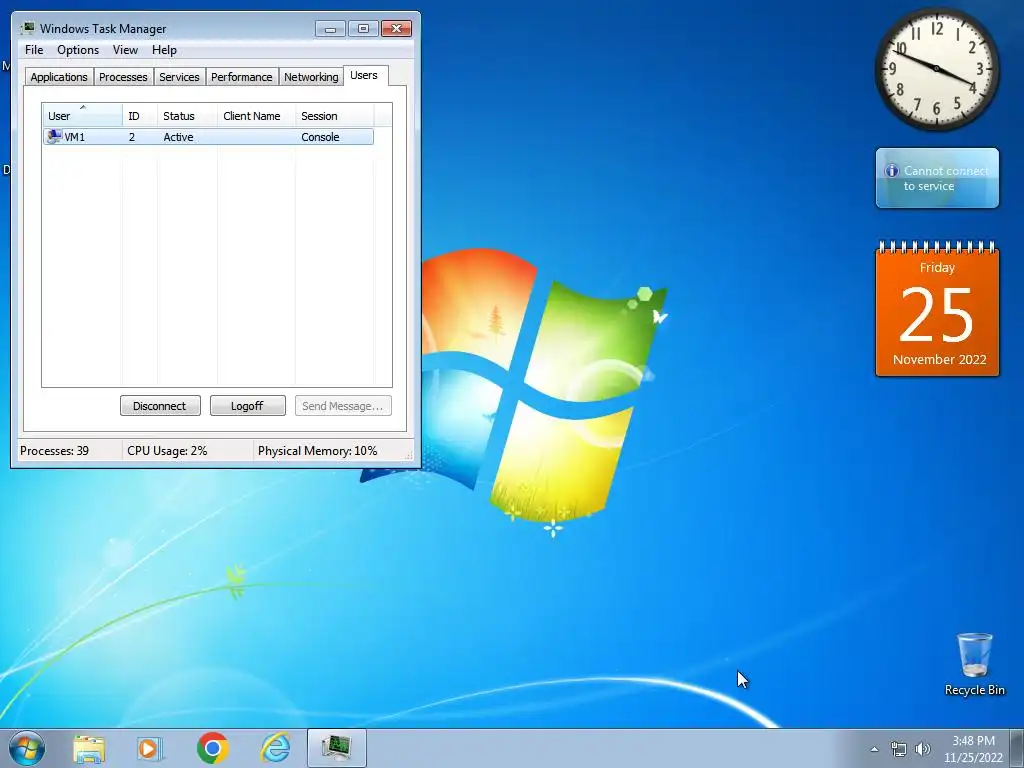1024x768 pixels.
Task: Select the VM1 user name
Action: 74,137
